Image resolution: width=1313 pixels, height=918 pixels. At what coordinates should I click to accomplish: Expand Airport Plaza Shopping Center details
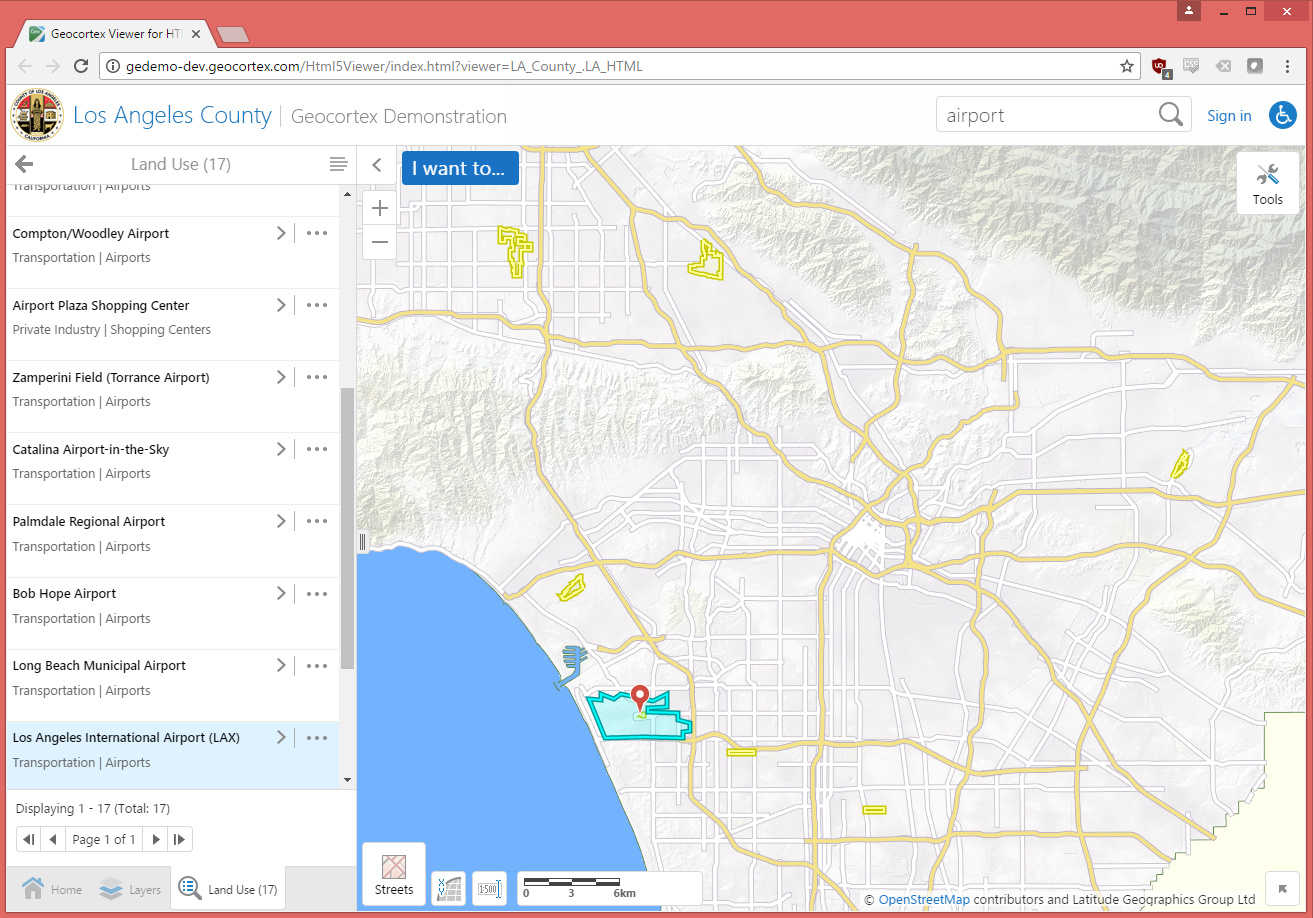click(281, 305)
